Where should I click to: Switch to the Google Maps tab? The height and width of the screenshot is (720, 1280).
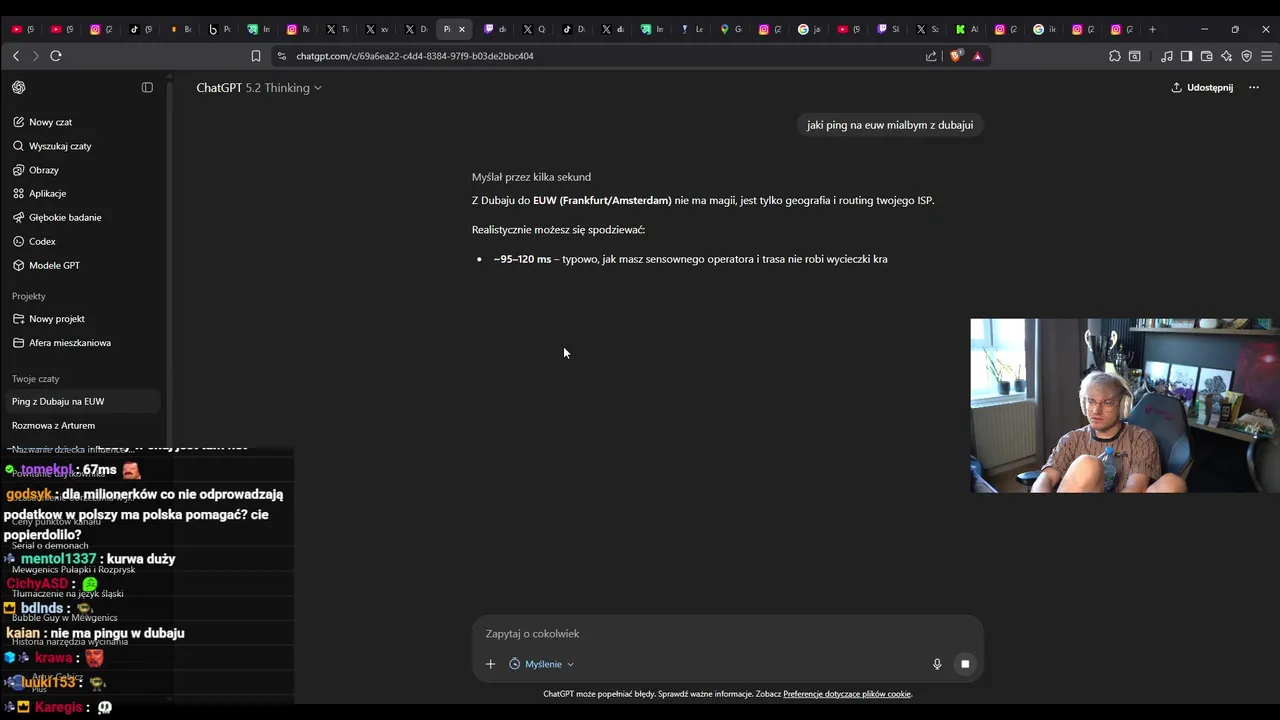(731, 29)
